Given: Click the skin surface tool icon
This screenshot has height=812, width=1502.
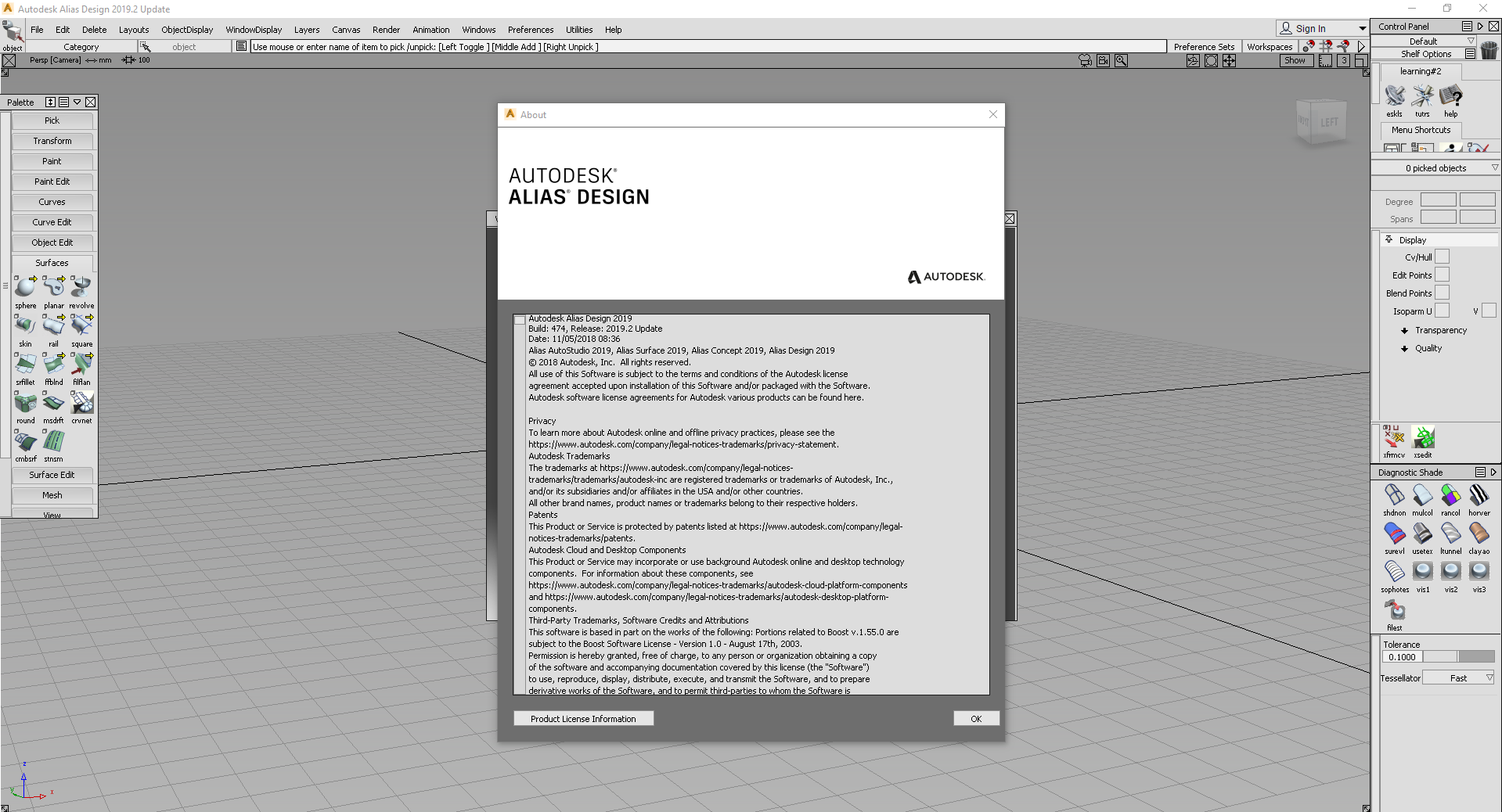Looking at the screenshot, I should pos(25,326).
